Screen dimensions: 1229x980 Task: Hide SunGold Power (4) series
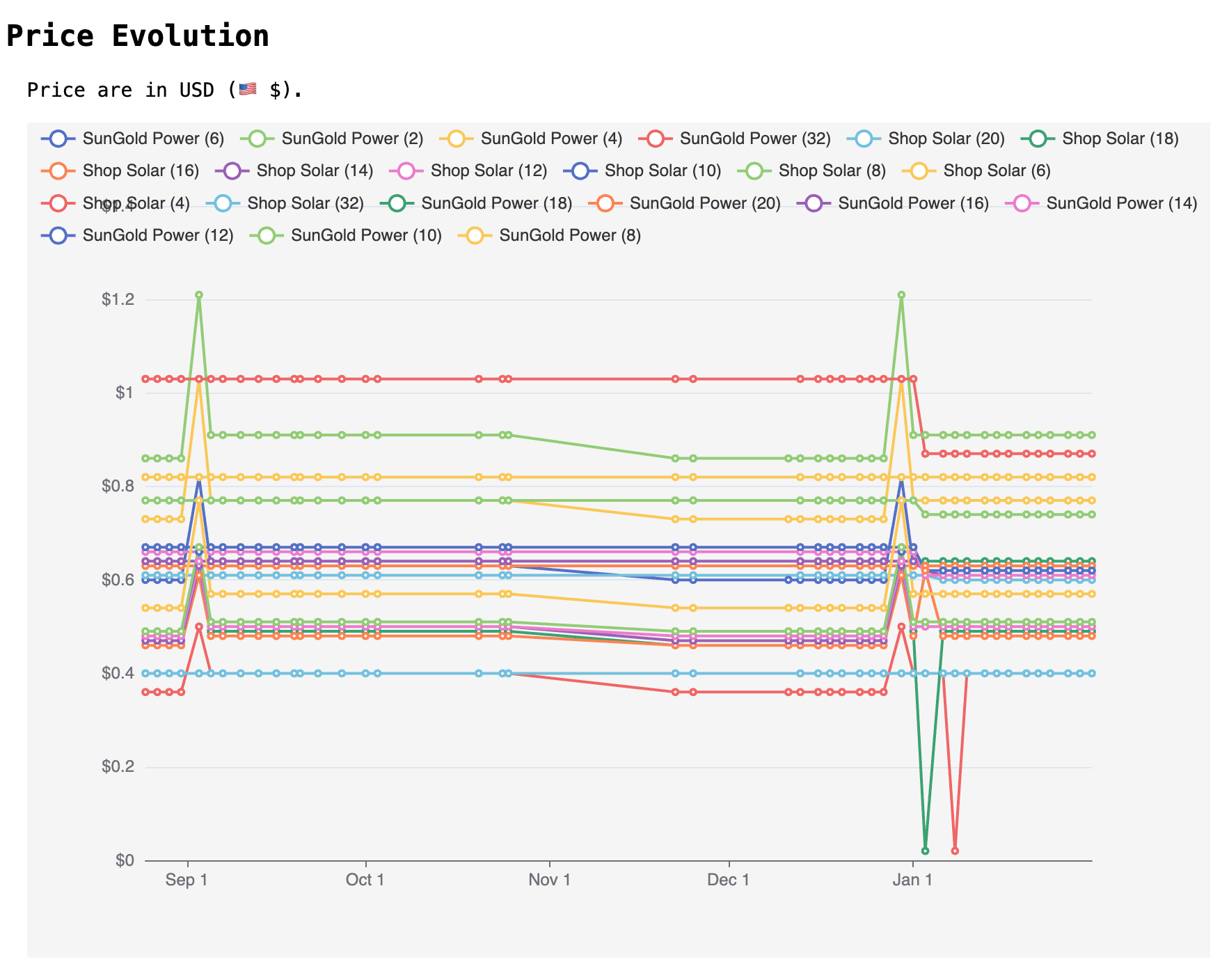(x=531, y=139)
